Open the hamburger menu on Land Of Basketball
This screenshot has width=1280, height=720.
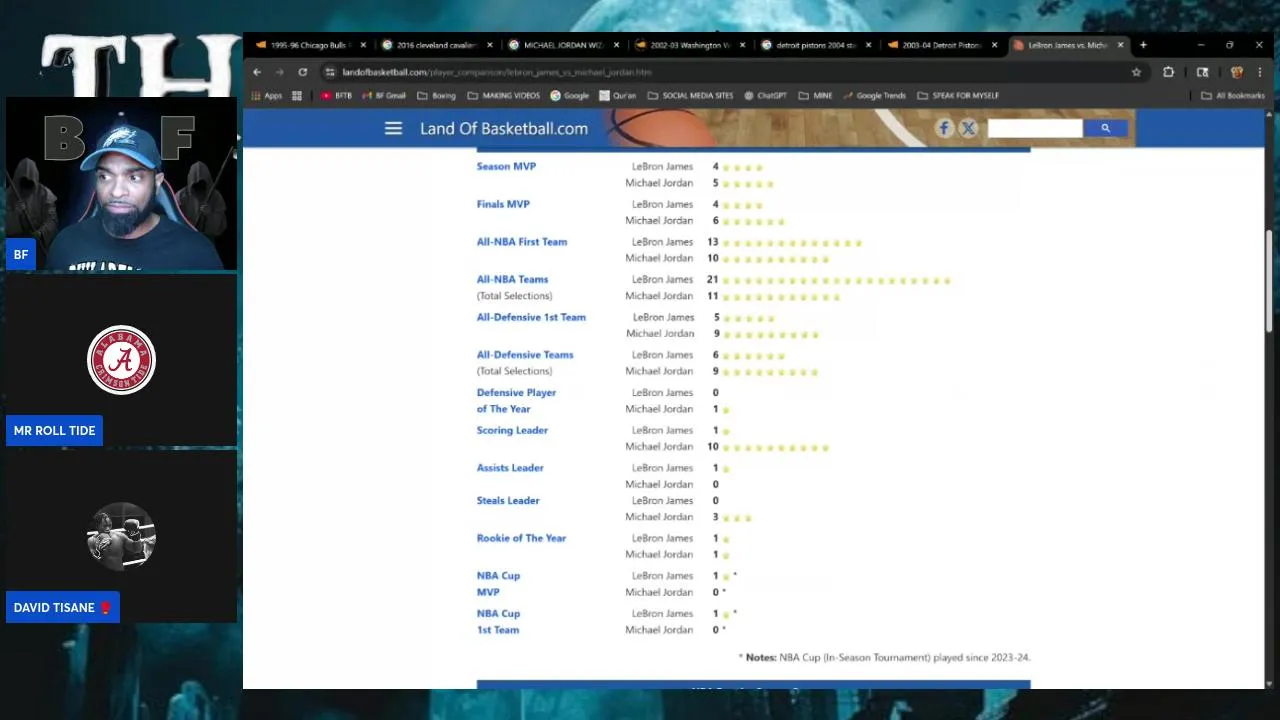pyautogui.click(x=393, y=128)
